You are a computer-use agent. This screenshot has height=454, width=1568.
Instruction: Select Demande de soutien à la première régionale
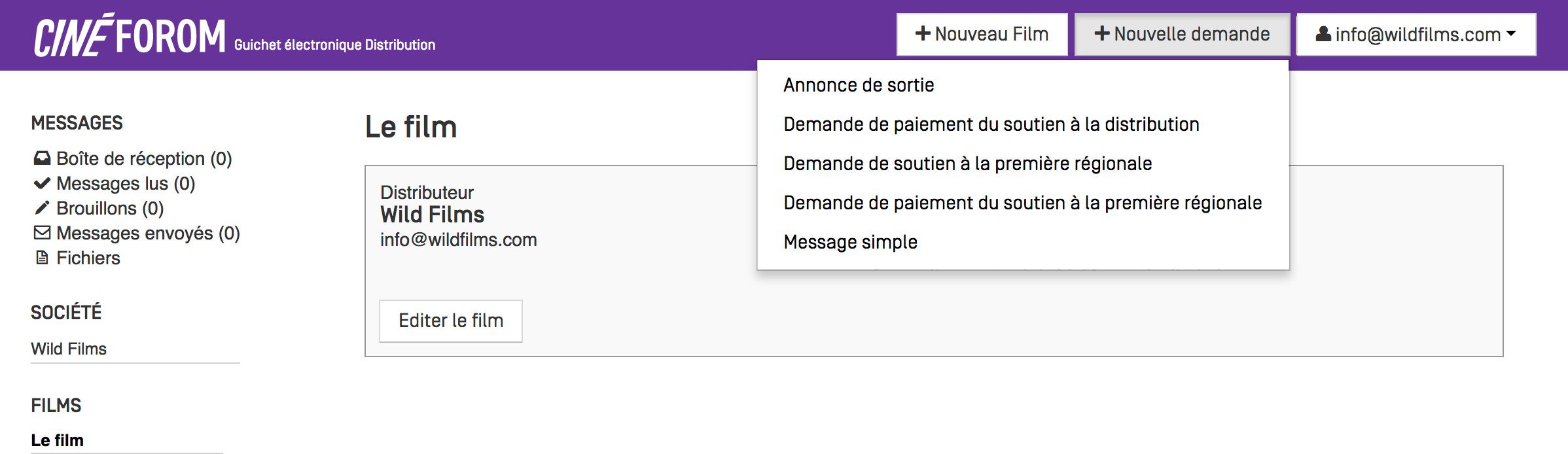coord(967,164)
